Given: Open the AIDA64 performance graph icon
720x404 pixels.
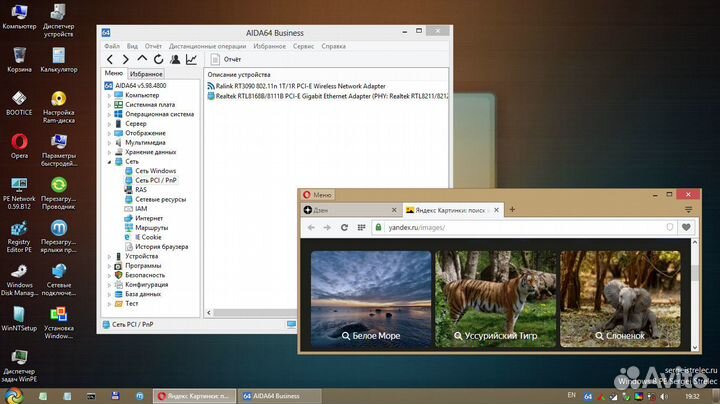Looking at the screenshot, I should [191, 60].
